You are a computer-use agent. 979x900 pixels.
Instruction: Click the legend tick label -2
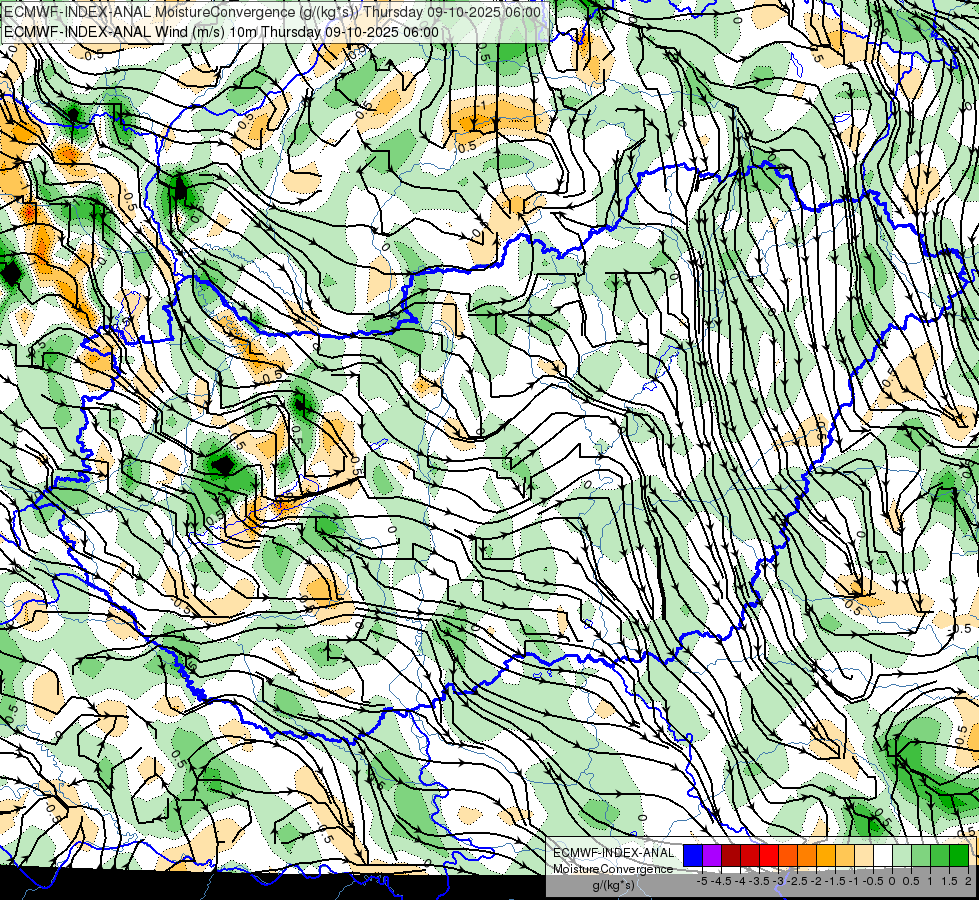(817, 881)
